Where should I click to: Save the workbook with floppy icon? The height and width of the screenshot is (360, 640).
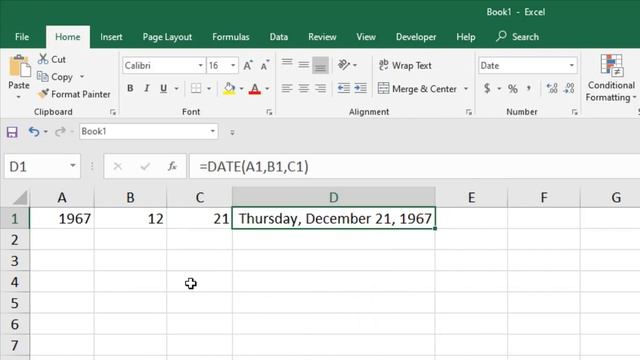coord(12,132)
